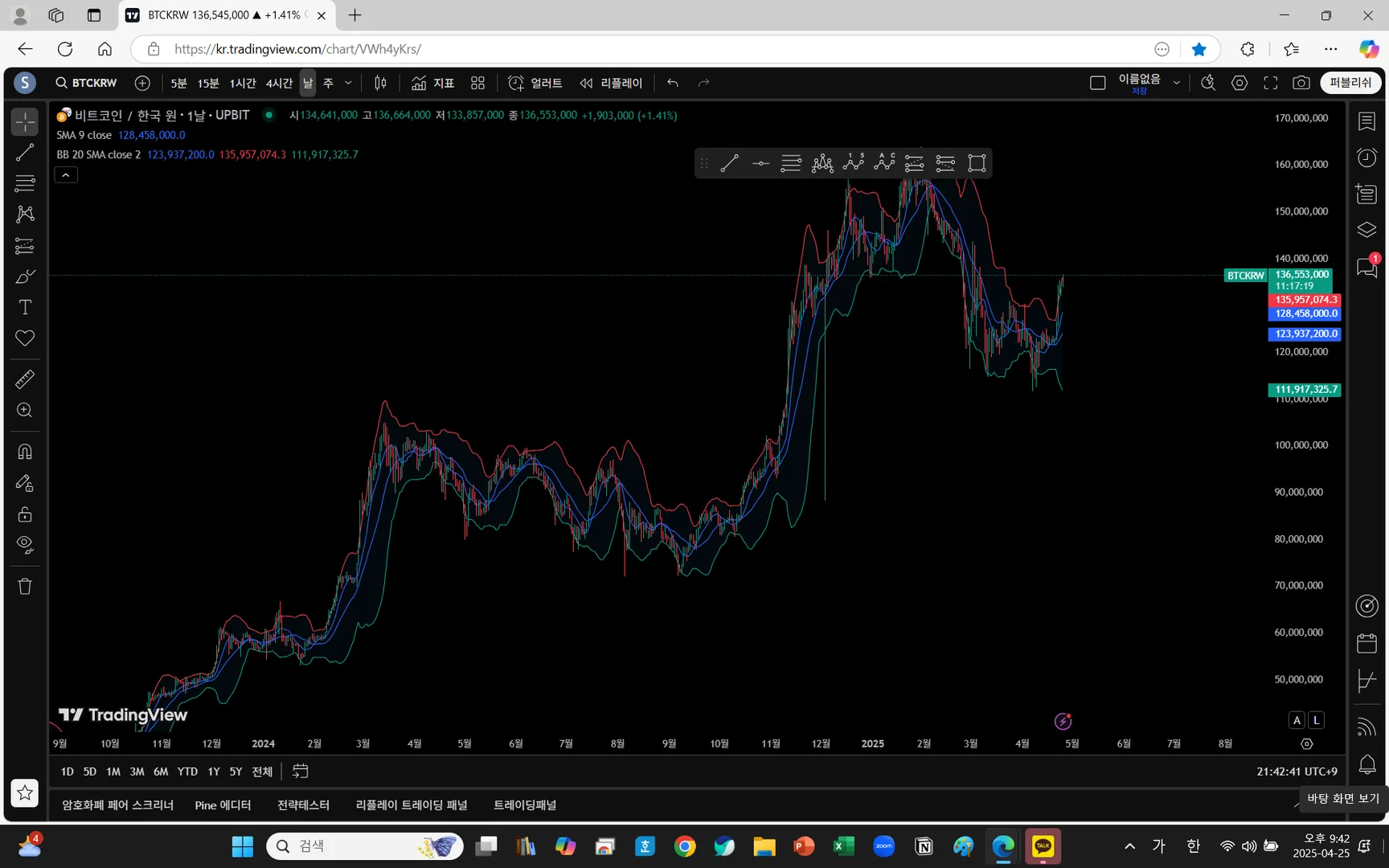Expand the timeframe interval dropdown
Screen dimensions: 1389x868
pyautogui.click(x=348, y=83)
